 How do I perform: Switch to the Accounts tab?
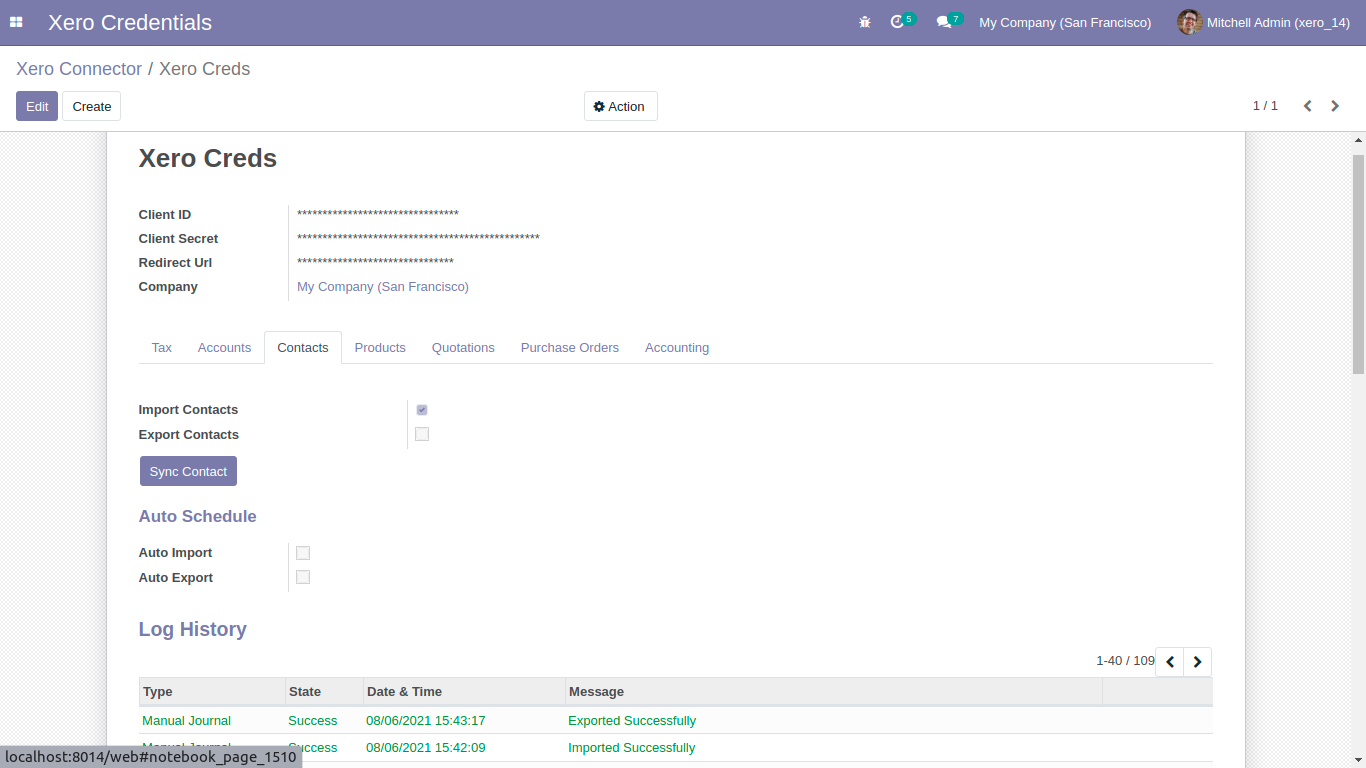(x=224, y=348)
